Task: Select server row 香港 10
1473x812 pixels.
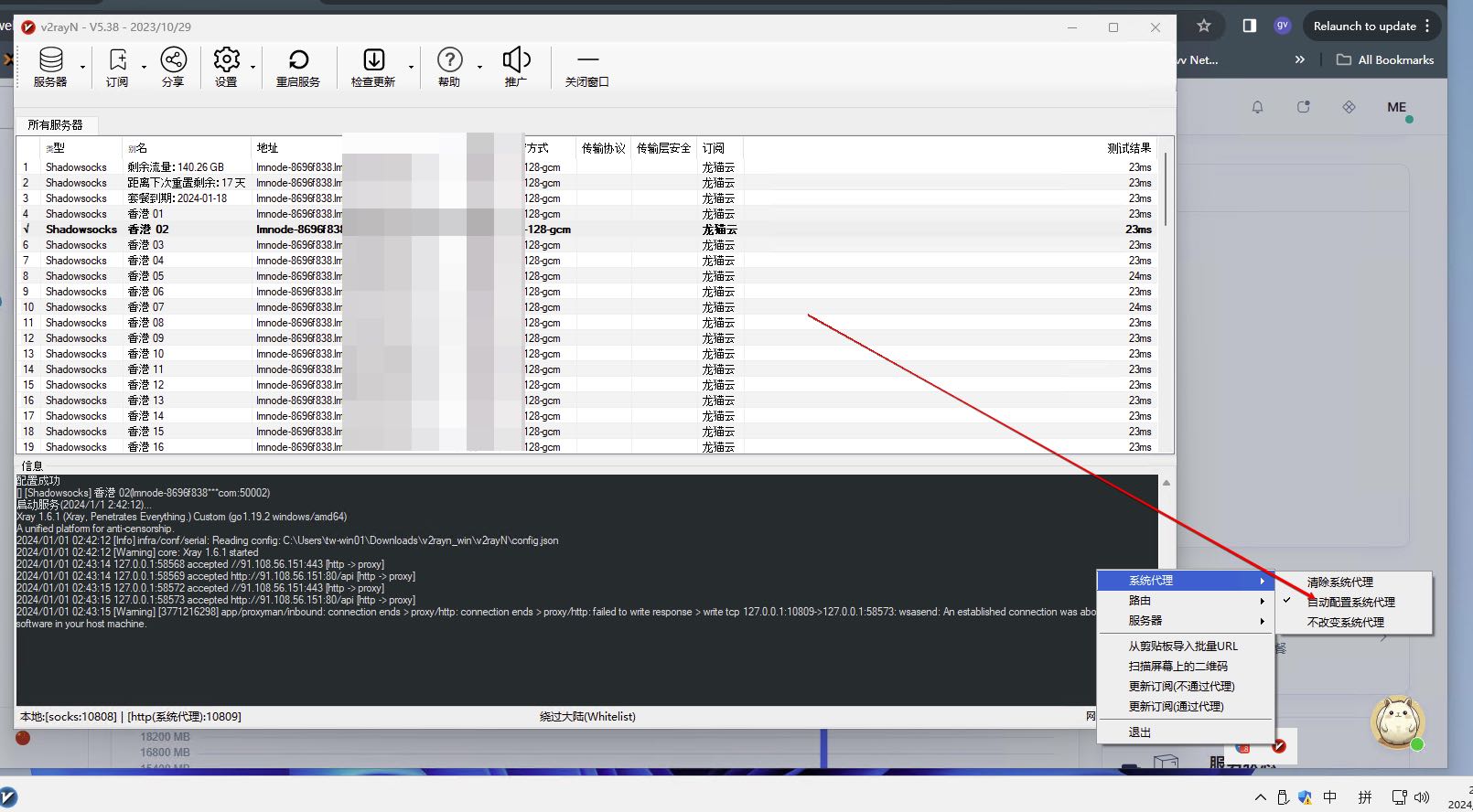Action: 586,354
